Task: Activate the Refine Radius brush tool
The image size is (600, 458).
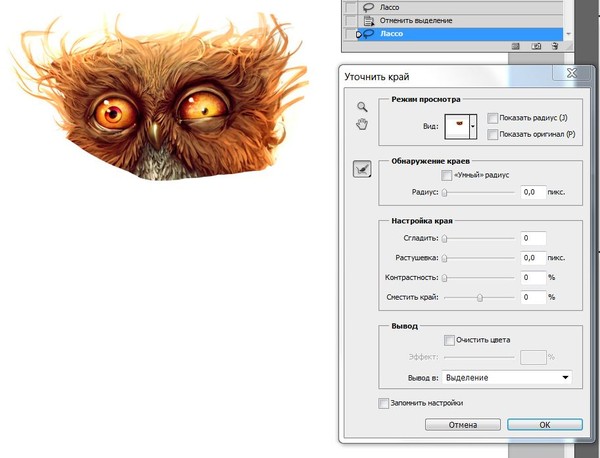Action: (362, 169)
